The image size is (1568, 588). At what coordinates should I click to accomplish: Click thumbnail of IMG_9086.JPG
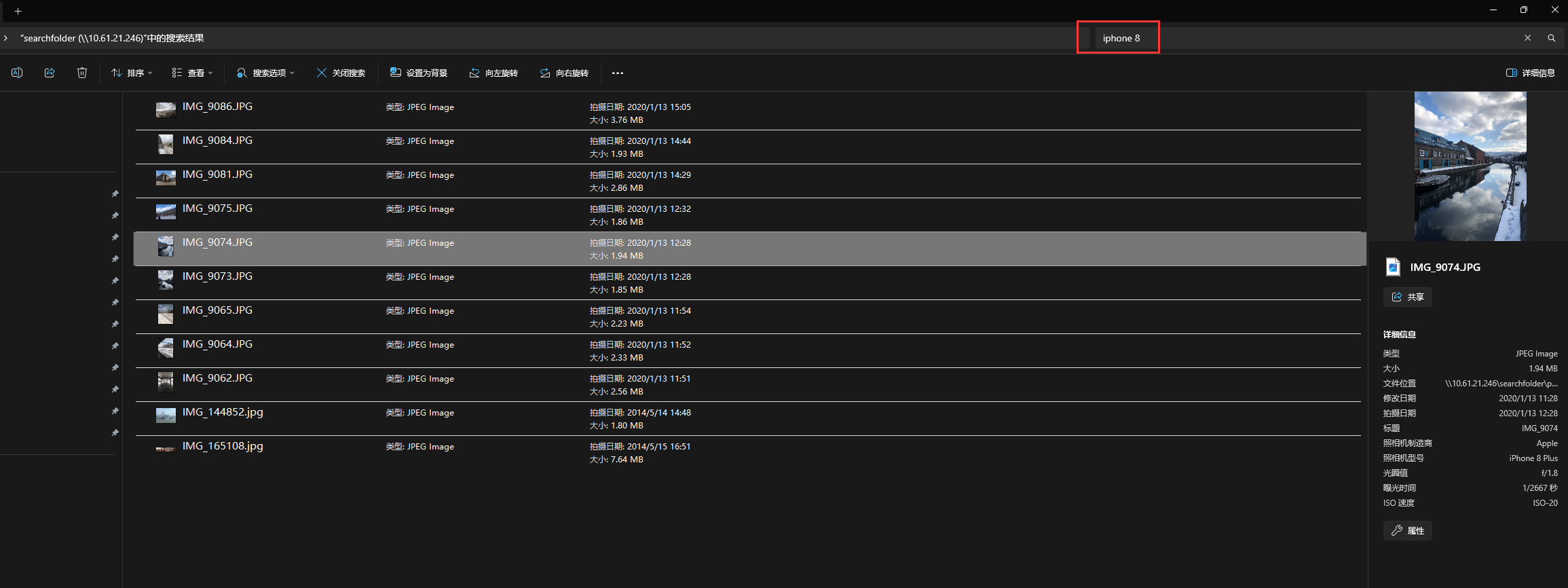pos(166,110)
